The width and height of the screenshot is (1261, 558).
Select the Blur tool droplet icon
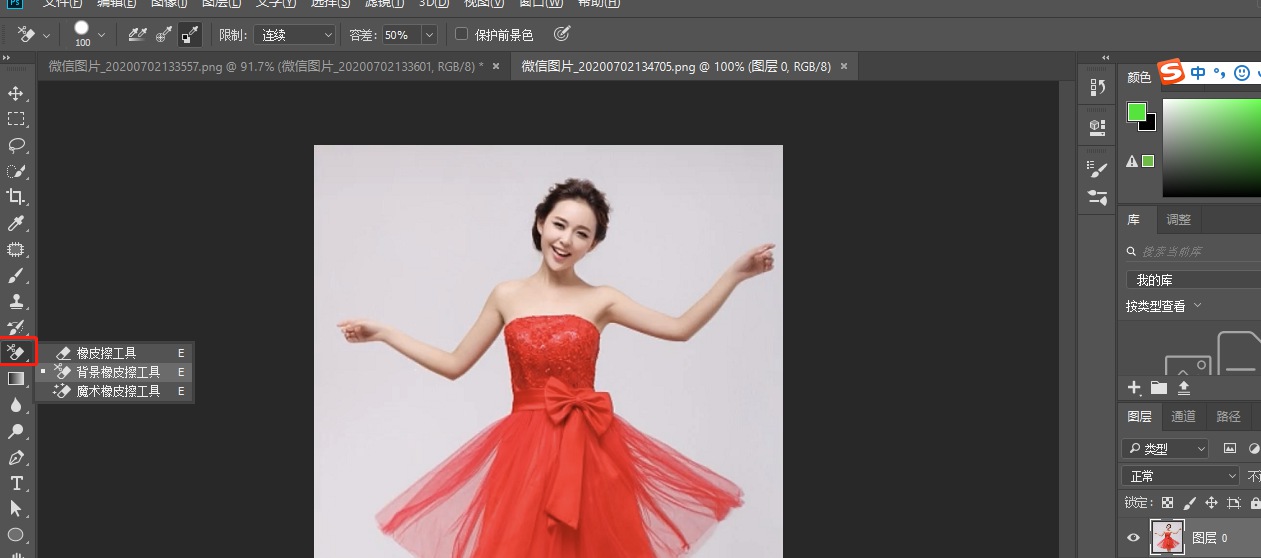point(16,405)
